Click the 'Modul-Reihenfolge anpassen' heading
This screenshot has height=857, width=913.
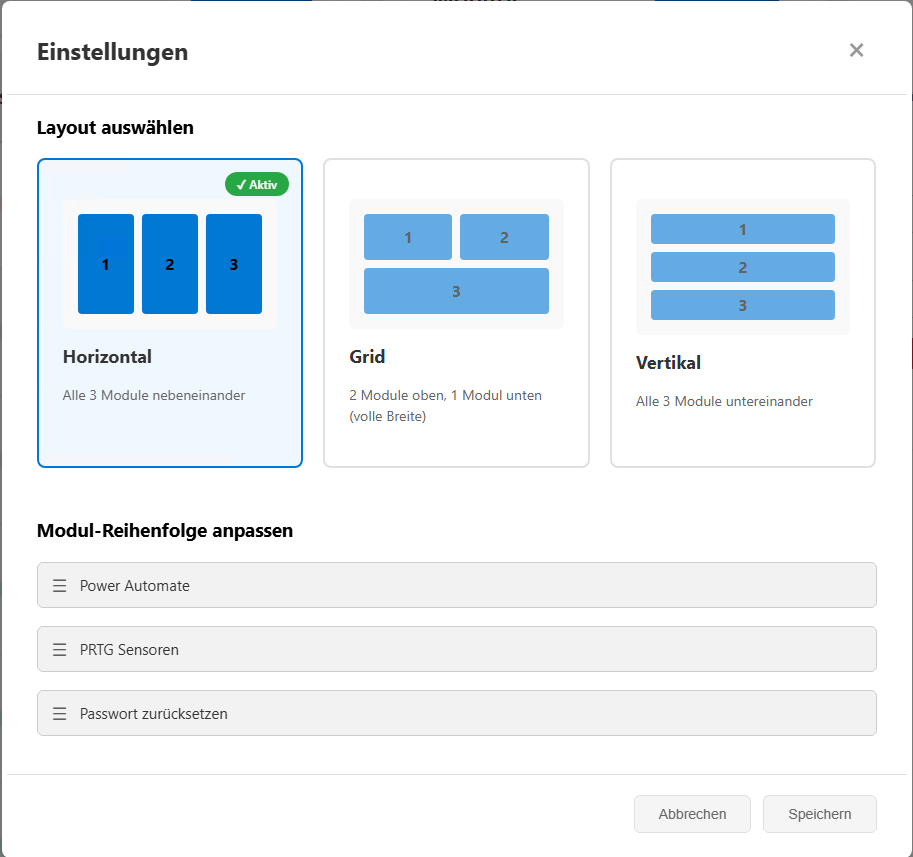pyautogui.click(x=165, y=530)
